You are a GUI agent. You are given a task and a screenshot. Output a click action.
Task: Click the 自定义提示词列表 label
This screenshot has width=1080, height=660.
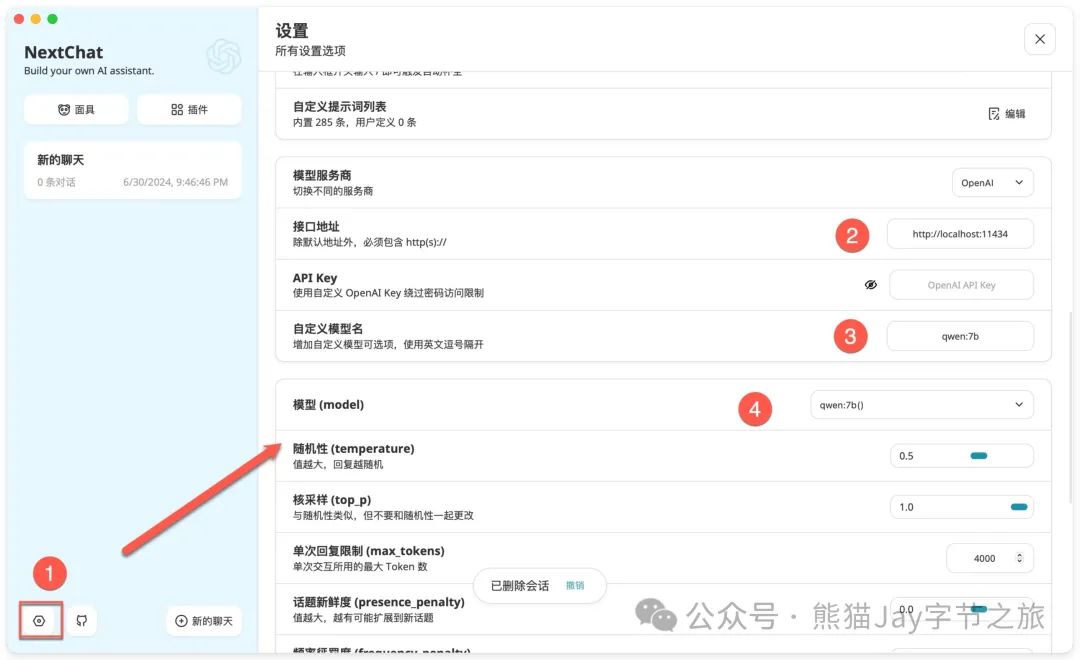tap(340, 107)
